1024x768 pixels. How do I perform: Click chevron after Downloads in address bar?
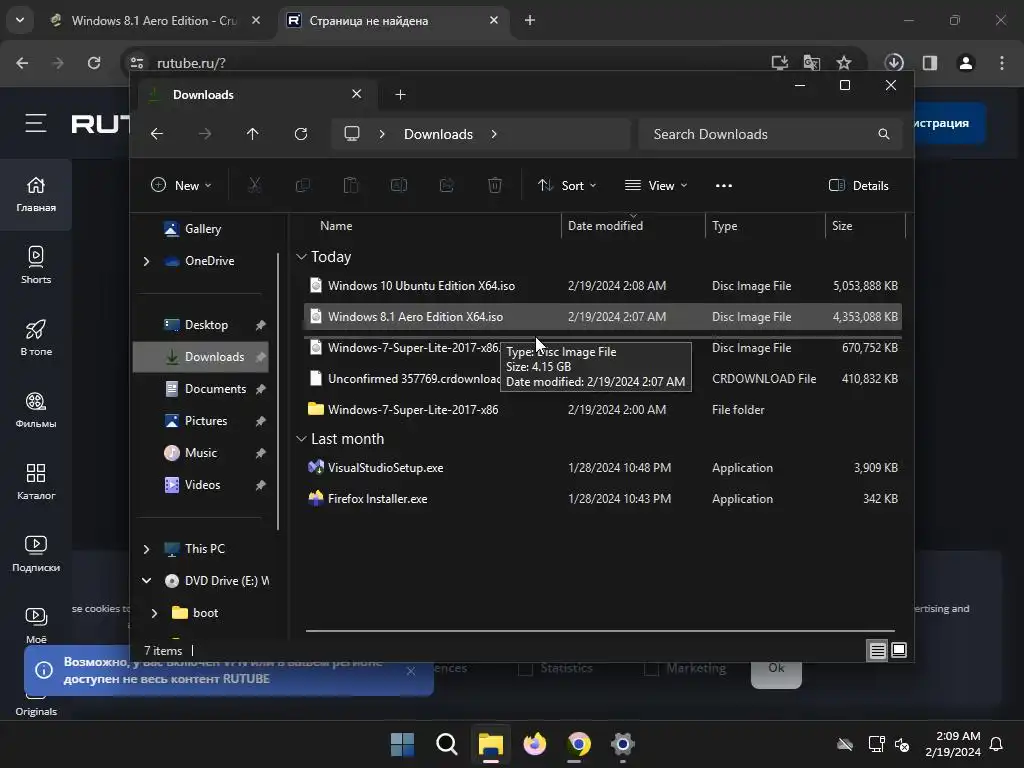tap(494, 134)
